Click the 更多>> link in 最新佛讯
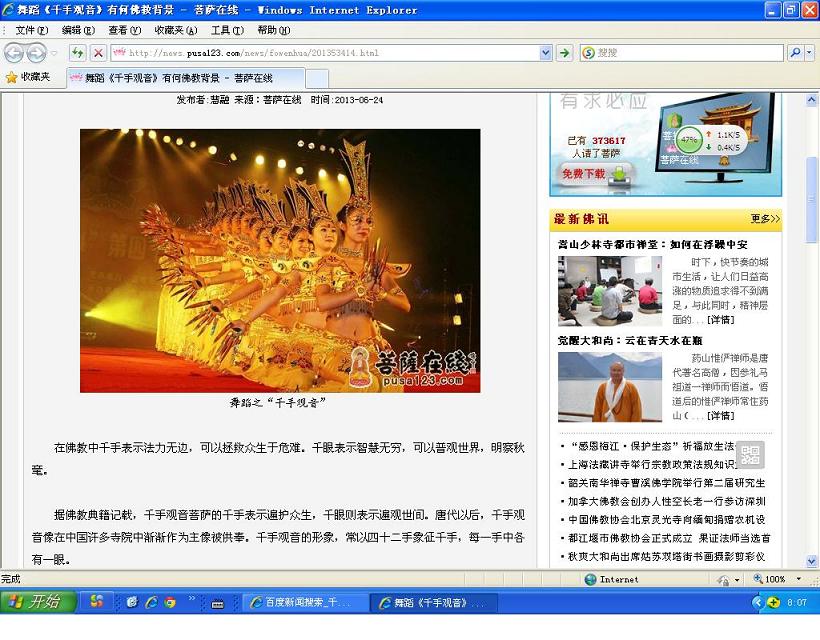 (x=765, y=219)
